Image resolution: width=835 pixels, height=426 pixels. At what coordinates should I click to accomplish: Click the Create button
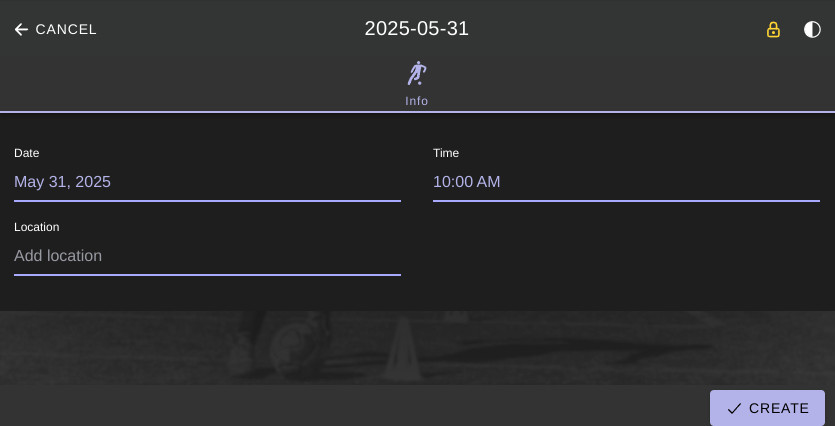tap(767, 408)
